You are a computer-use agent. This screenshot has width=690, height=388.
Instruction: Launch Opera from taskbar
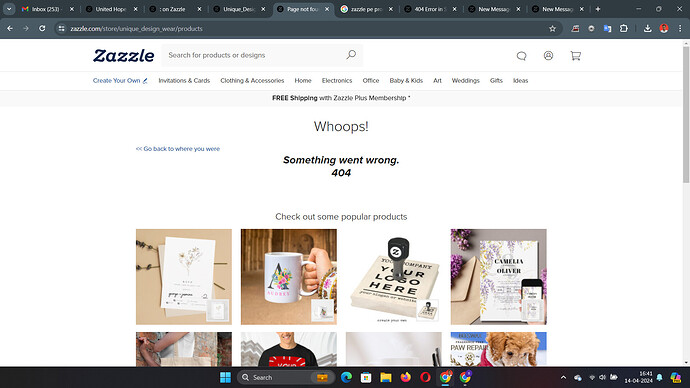tap(425, 377)
